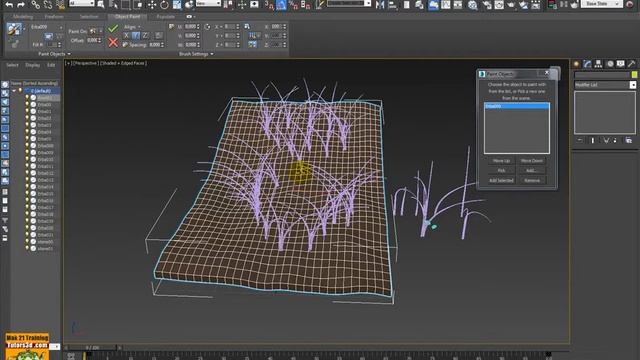Image resolution: width=640 pixels, height=360 pixels.
Task: Expand the Paint Objects panel label
Action: click(x=54, y=54)
